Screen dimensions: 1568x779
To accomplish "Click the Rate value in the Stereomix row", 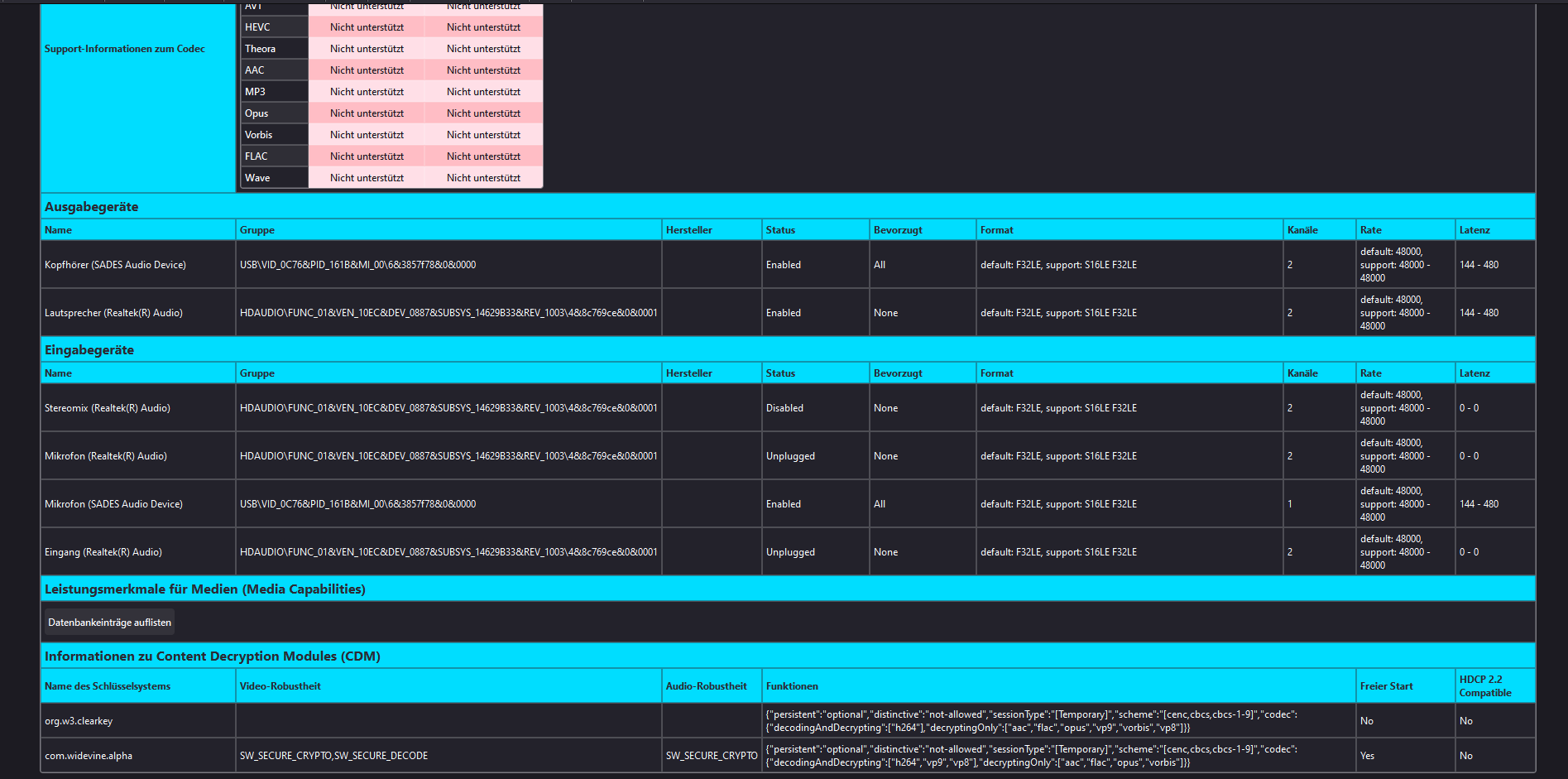I will [1394, 408].
